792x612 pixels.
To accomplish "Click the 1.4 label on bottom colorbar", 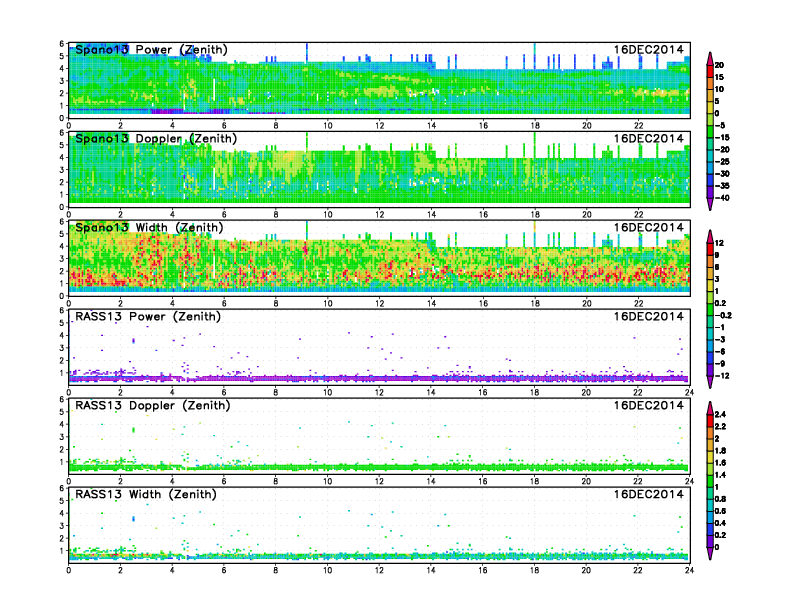I will pyautogui.click(x=720, y=475).
